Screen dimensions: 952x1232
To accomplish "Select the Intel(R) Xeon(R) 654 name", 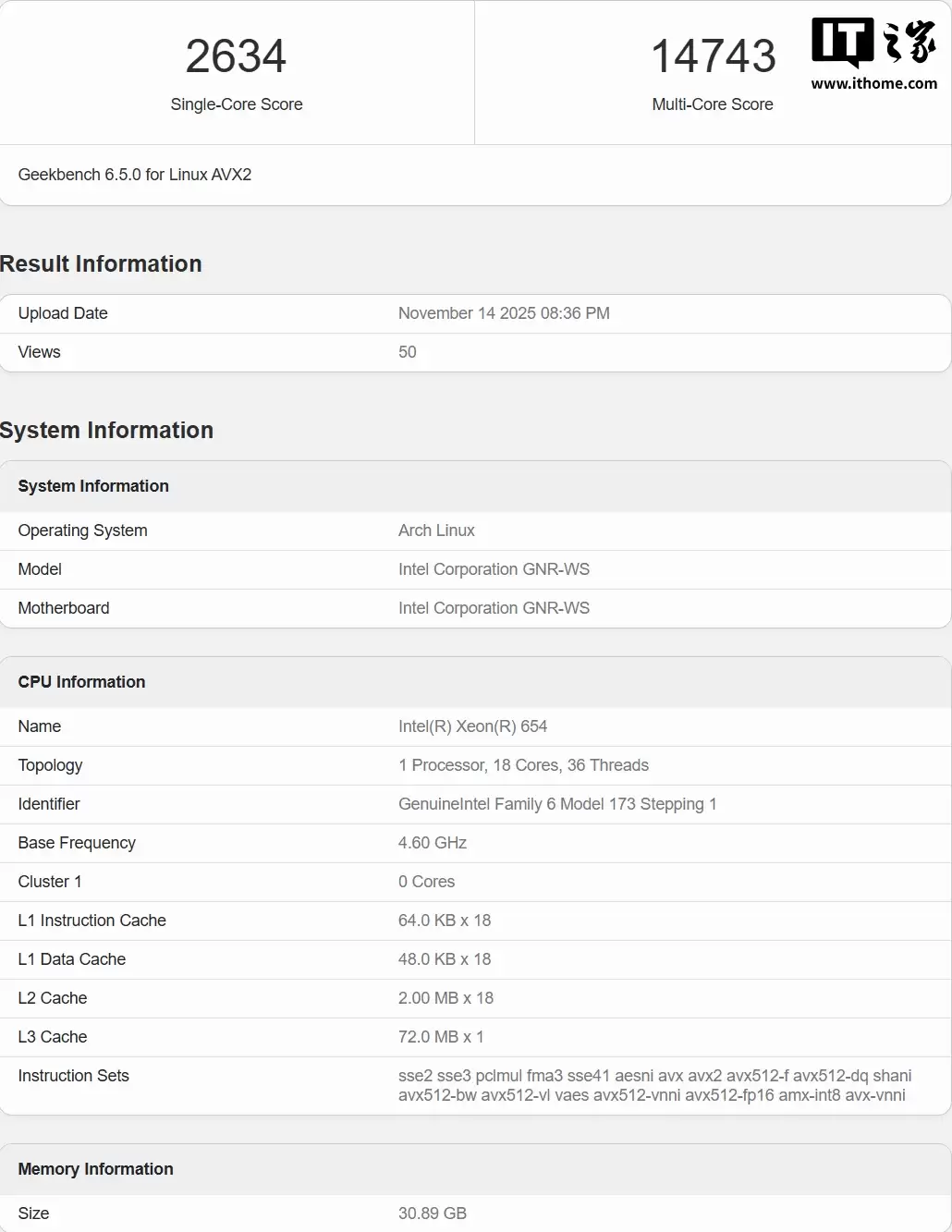I will click(473, 726).
